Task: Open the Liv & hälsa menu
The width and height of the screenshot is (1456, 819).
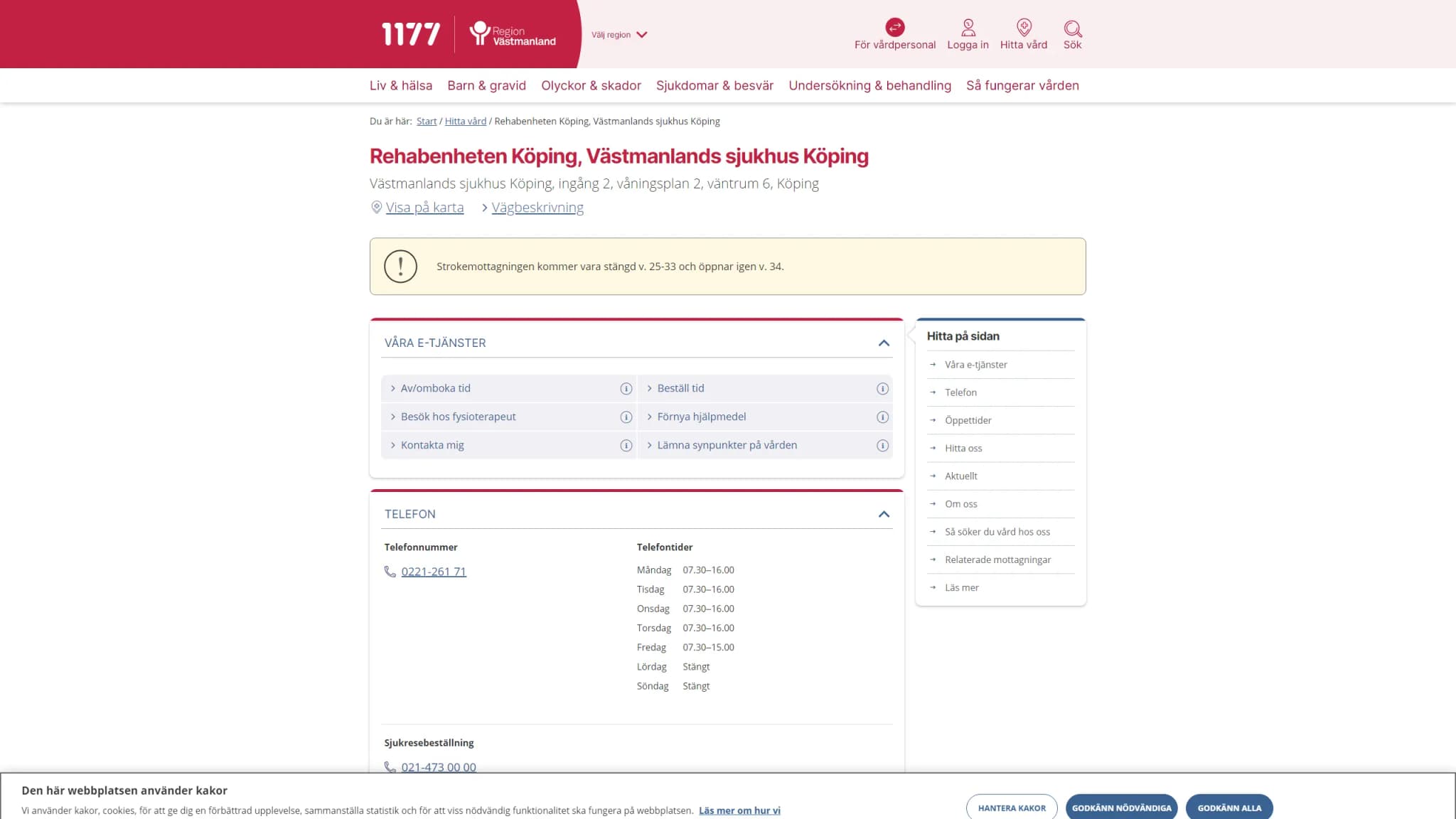Action: pos(401,85)
